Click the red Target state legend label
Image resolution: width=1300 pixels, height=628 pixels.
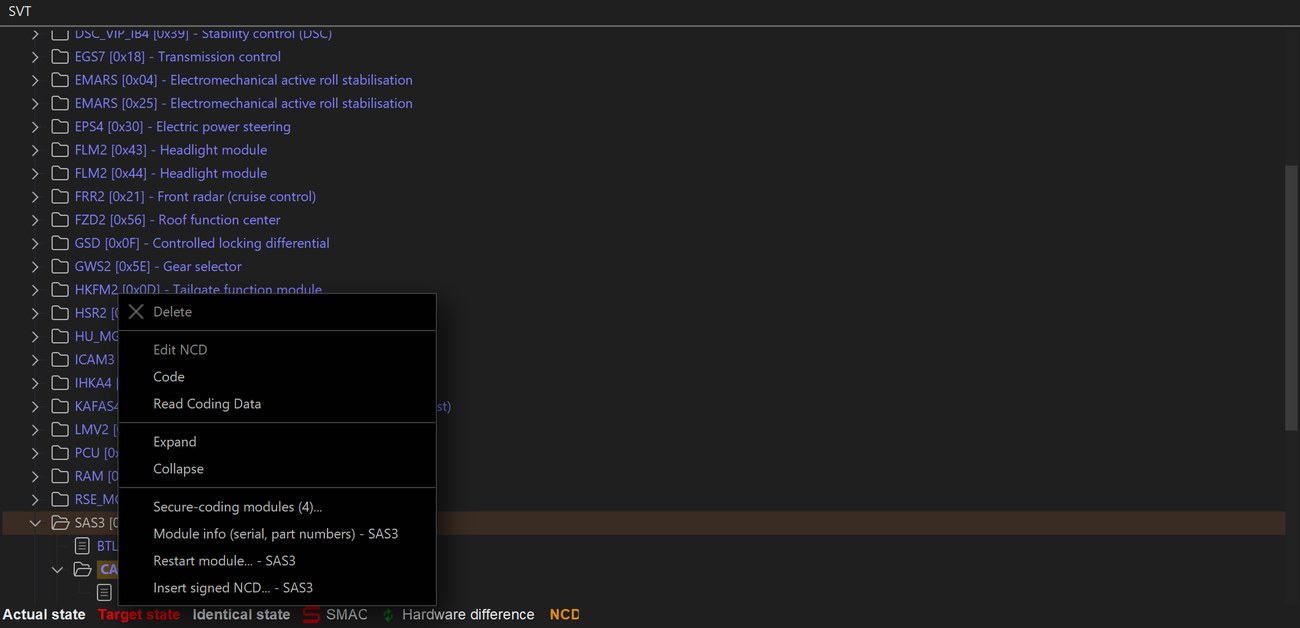139,615
